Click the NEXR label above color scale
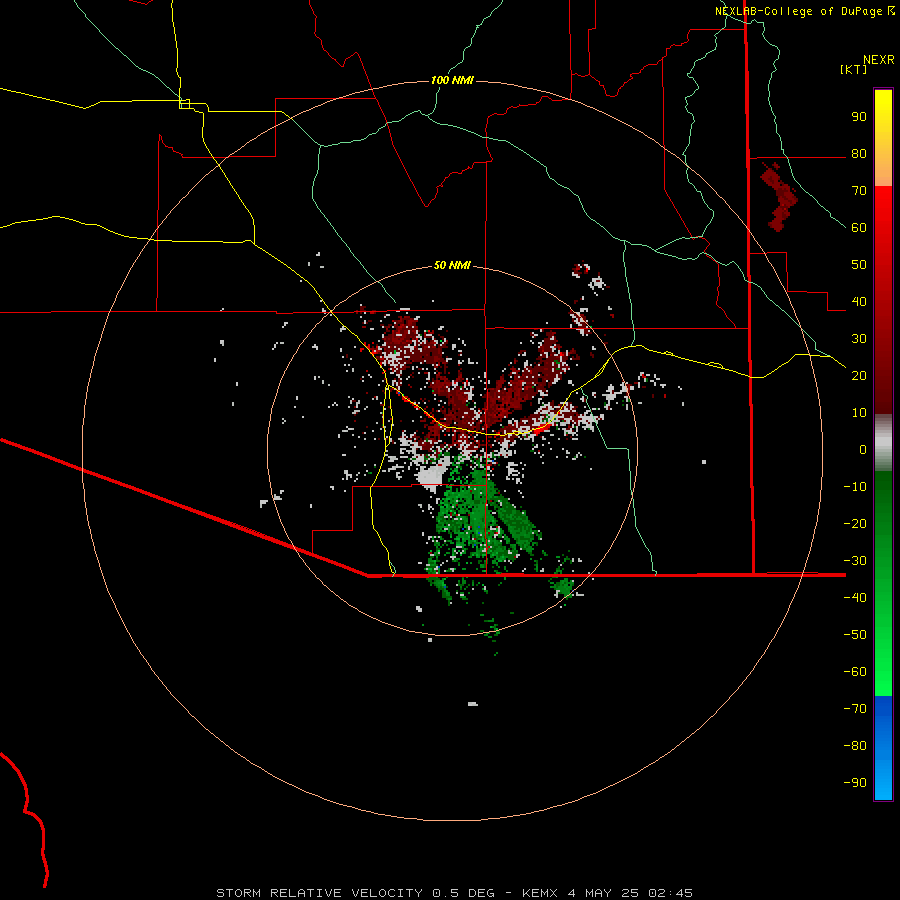 [879, 60]
